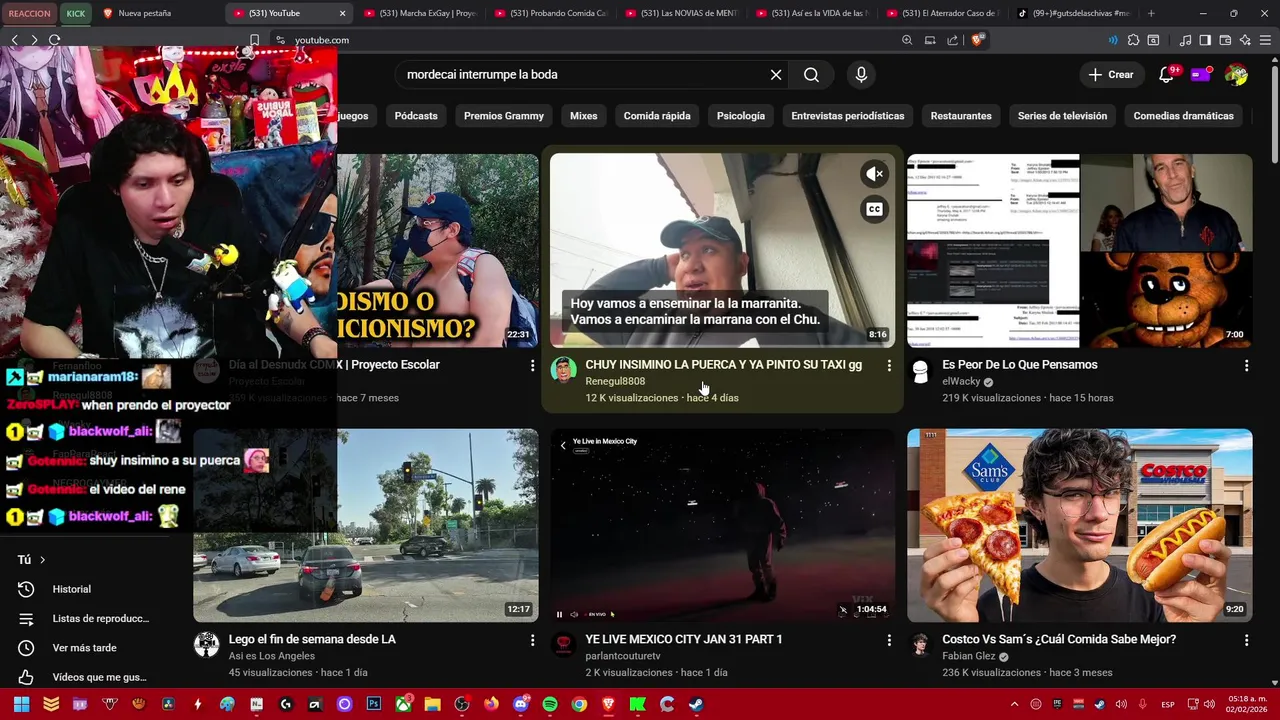Open the Fabian Glez channel link
This screenshot has height=720, width=1280.
(969, 656)
